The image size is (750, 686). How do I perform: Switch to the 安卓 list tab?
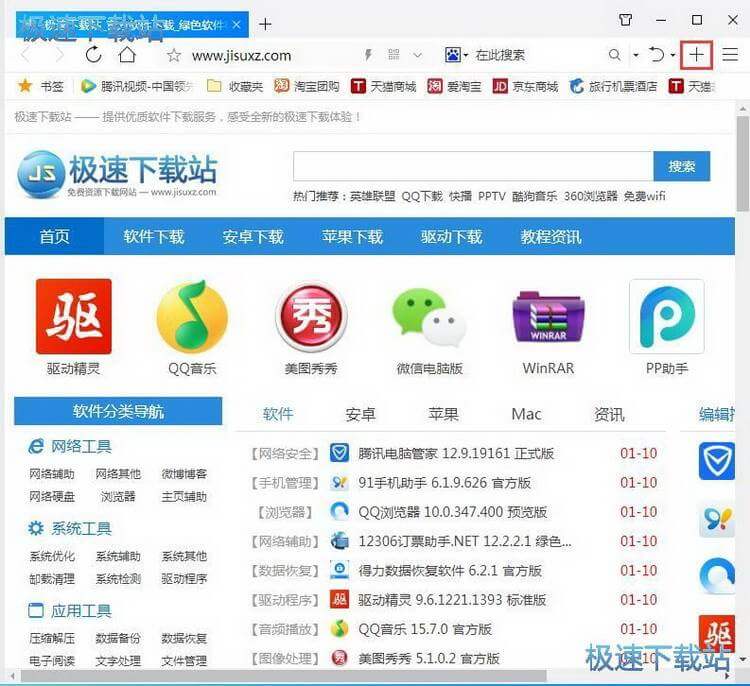[x=360, y=414]
